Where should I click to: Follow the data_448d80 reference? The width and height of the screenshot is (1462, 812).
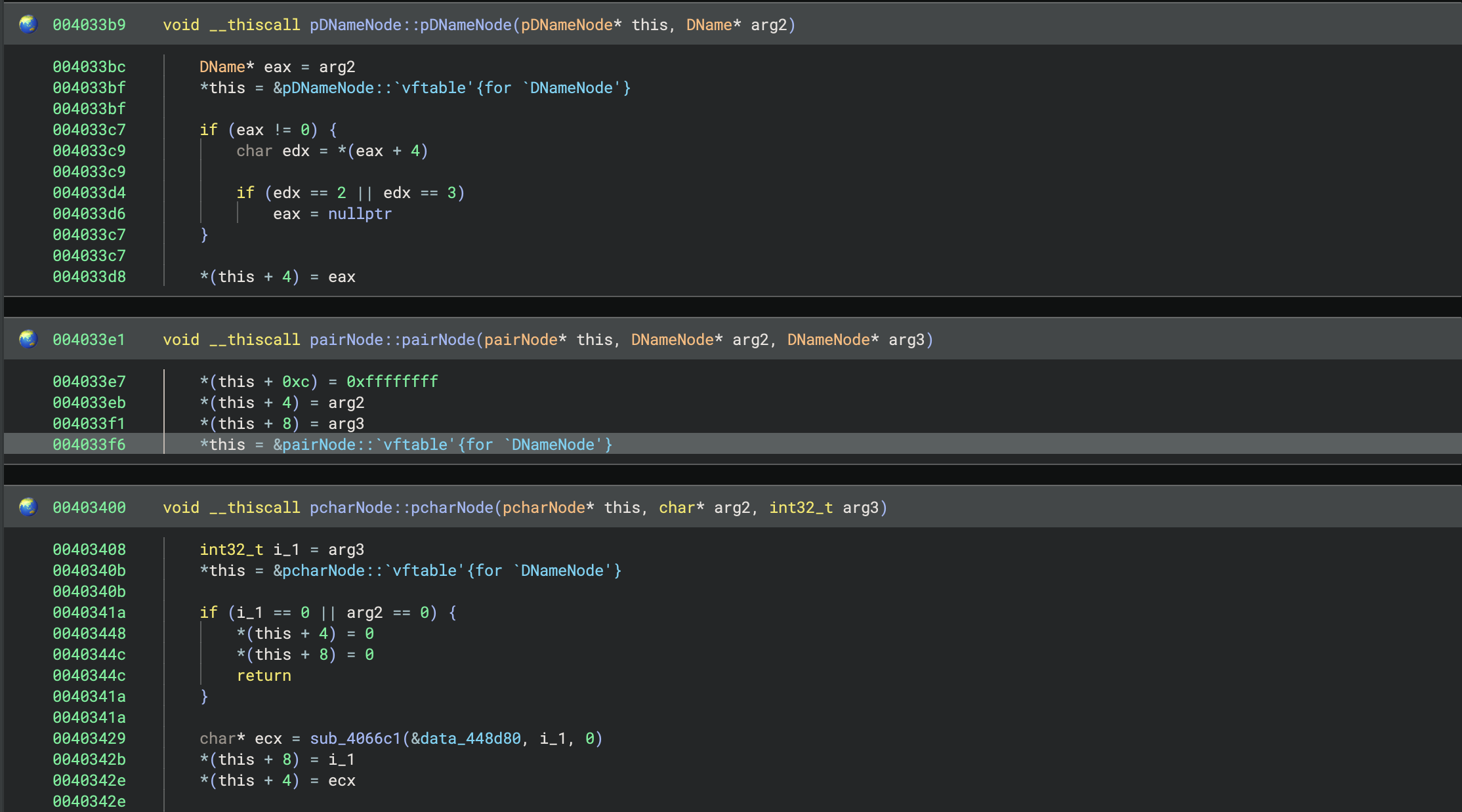coord(470,739)
